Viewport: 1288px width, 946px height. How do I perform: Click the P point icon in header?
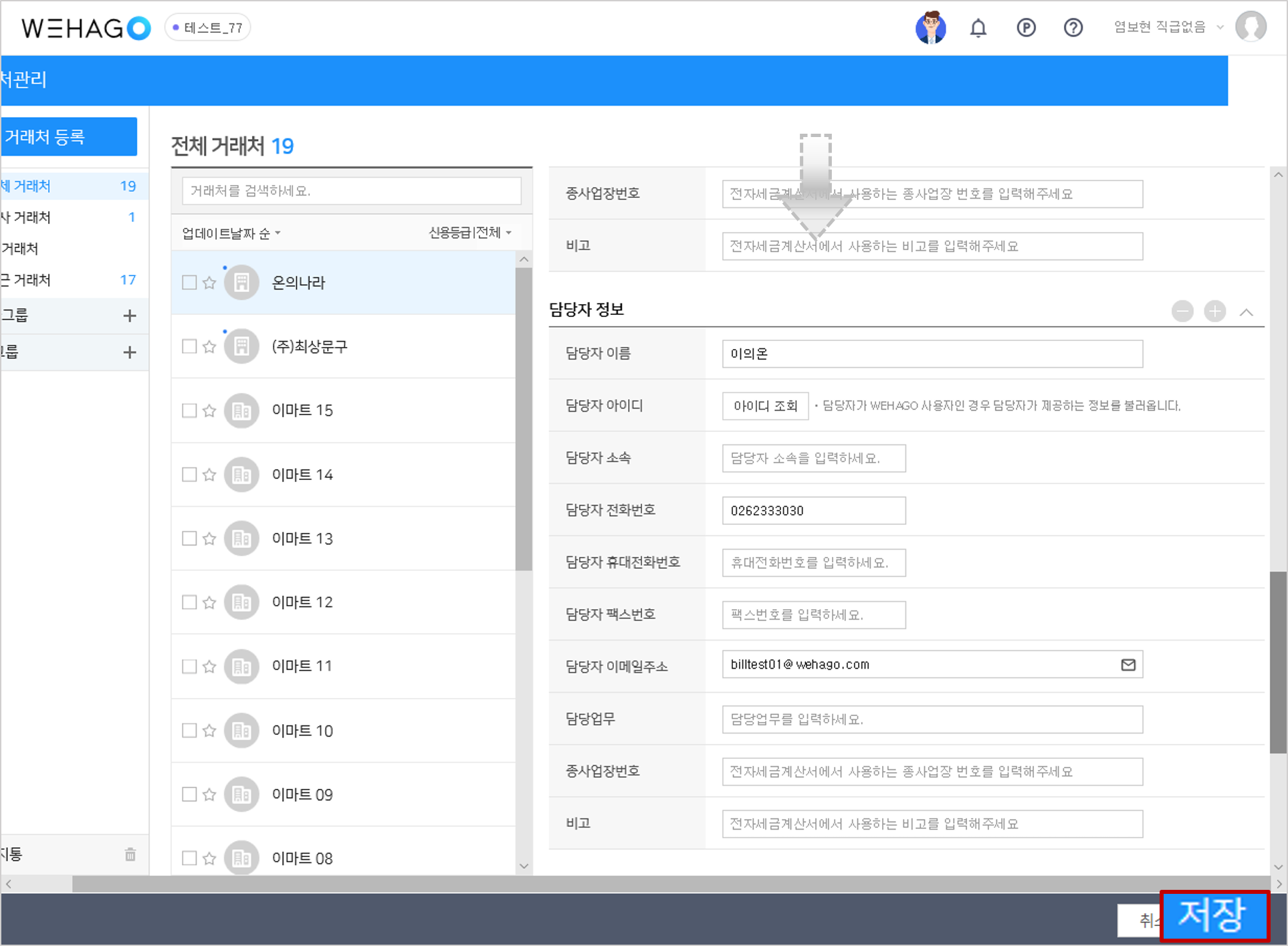click(x=1026, y=28)
